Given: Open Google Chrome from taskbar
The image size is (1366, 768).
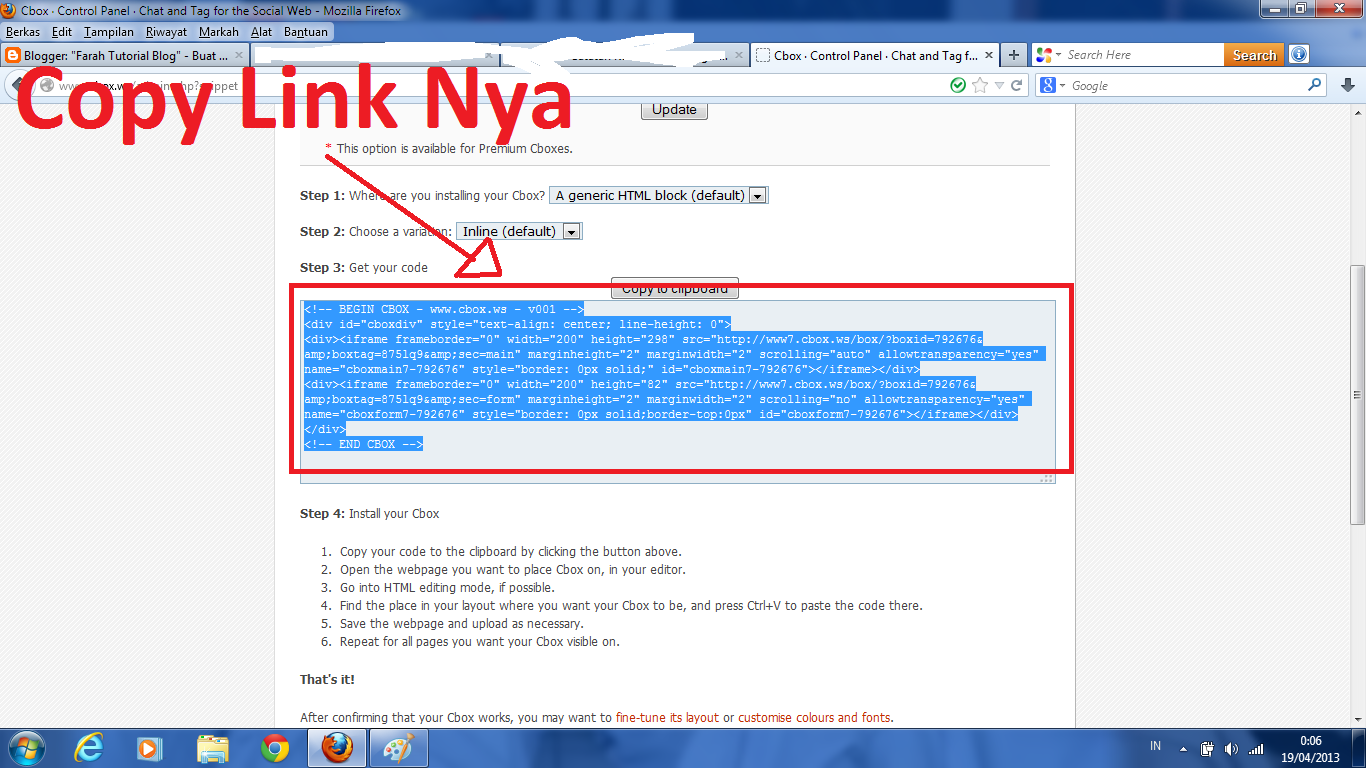Looking at the screenshot, I should tap(275, 748).
